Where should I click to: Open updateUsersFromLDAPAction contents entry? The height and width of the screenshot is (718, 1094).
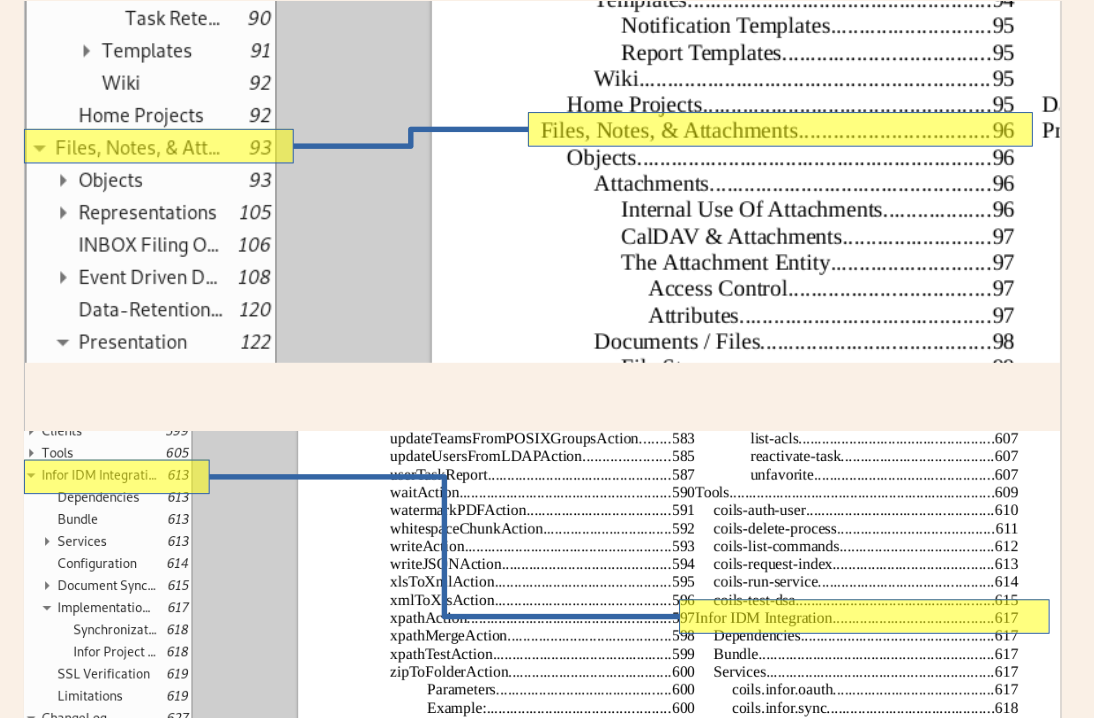click(x=542, y=456)
